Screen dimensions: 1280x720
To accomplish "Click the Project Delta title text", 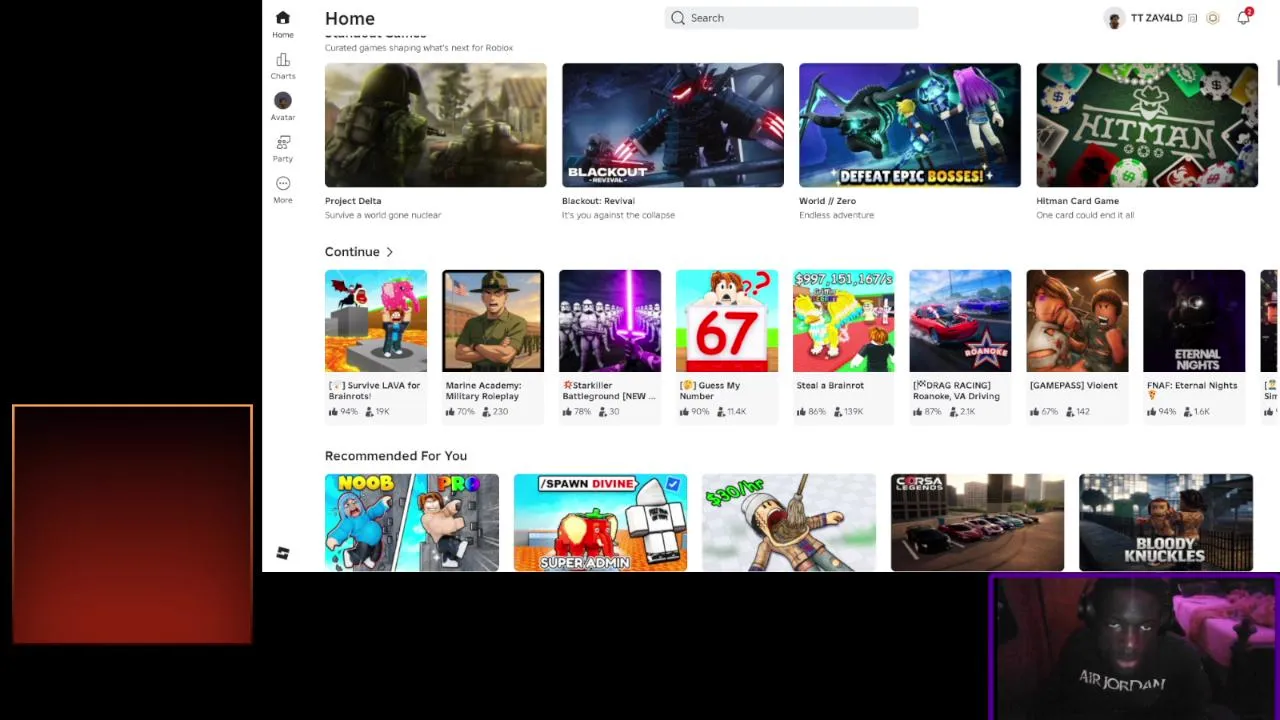I will [353, 201].
